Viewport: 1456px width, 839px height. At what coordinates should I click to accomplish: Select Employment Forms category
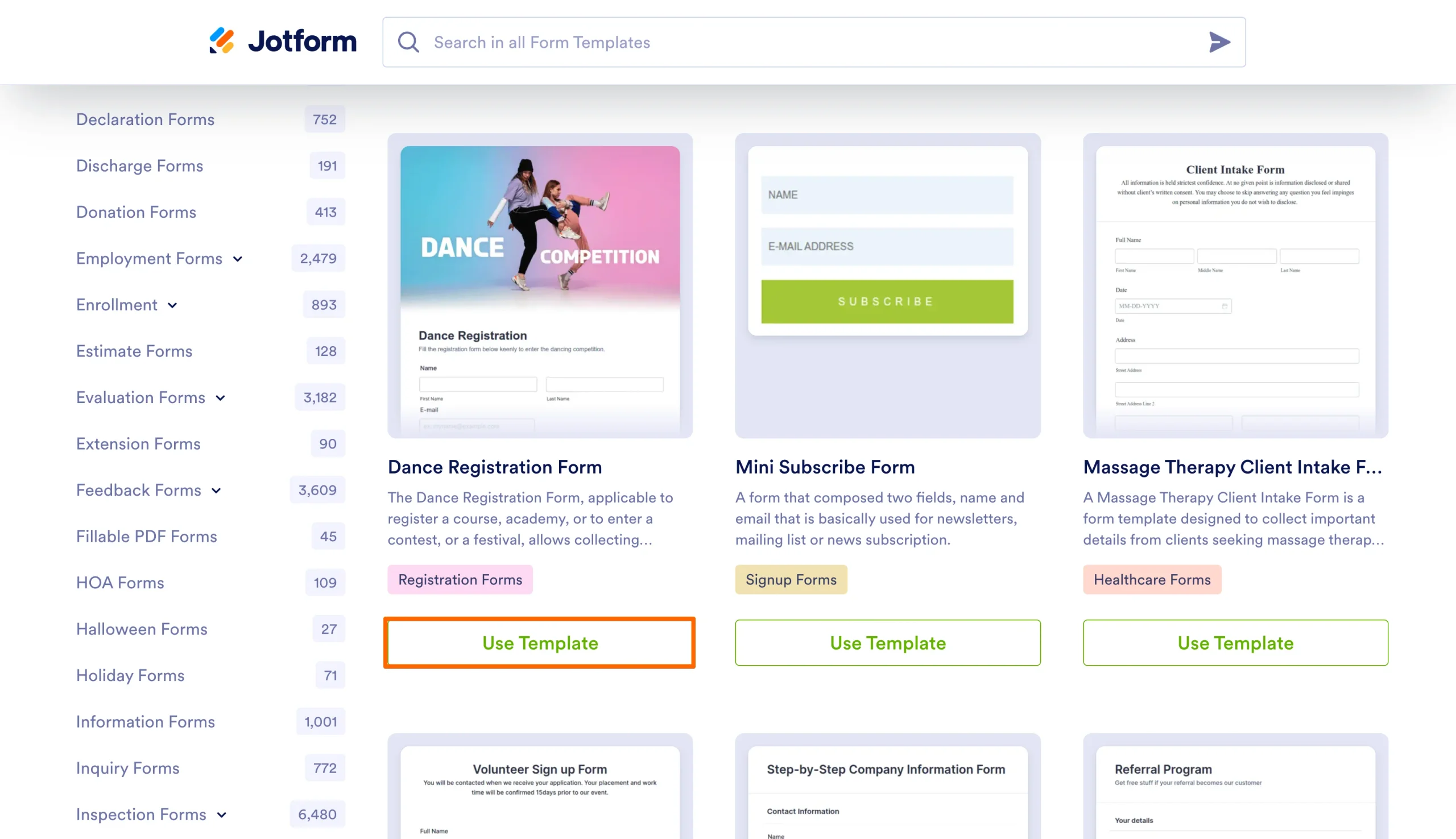pos(149,259)
